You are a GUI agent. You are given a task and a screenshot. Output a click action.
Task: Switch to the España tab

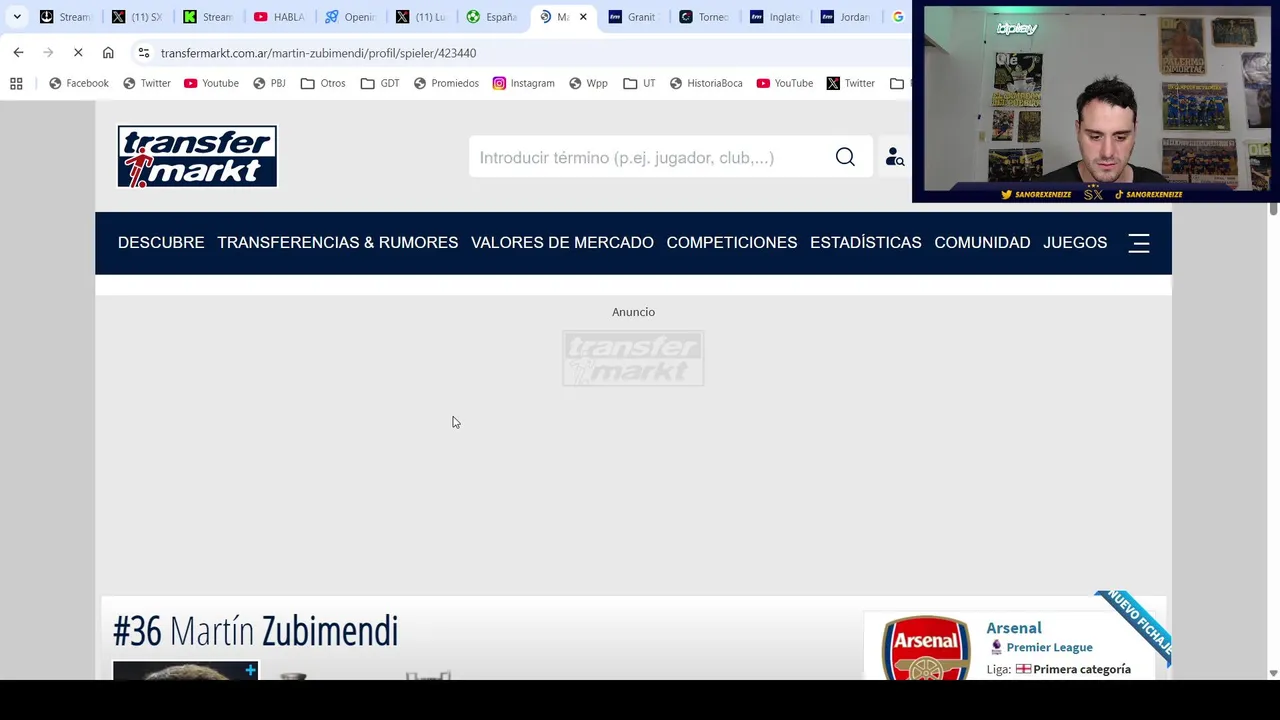pos(493,17)
